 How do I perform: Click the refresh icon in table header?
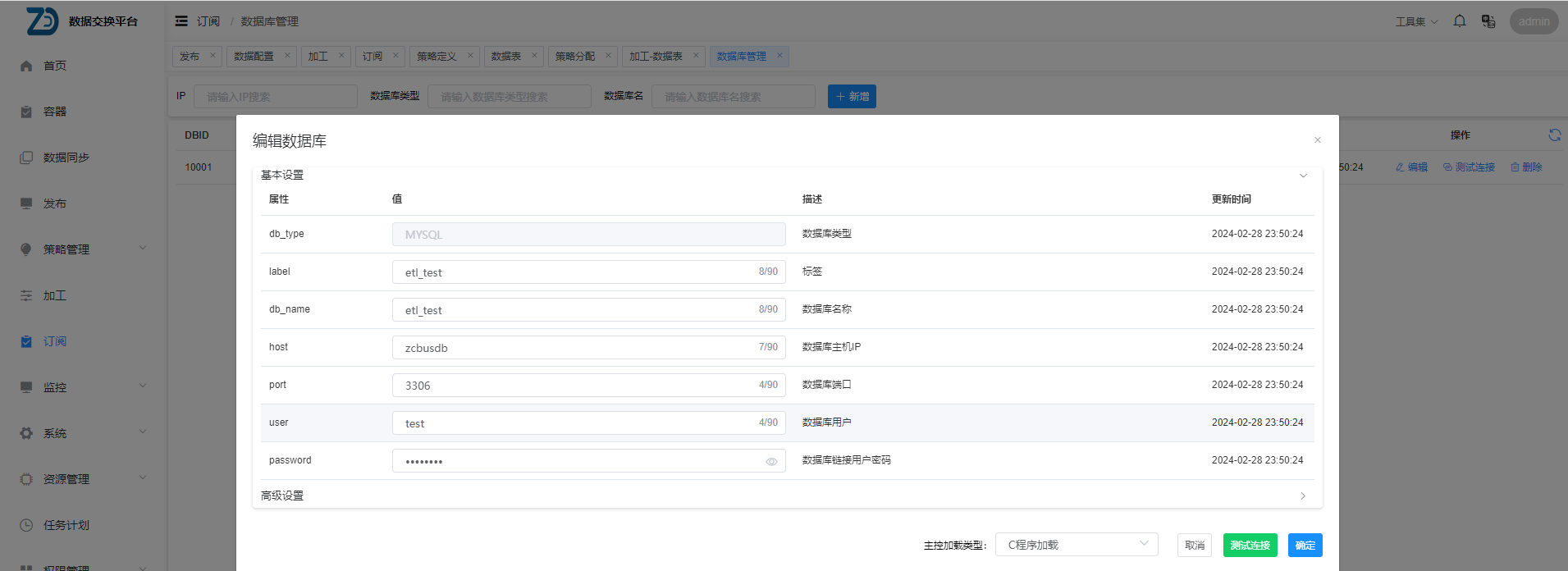point(1554,135)
